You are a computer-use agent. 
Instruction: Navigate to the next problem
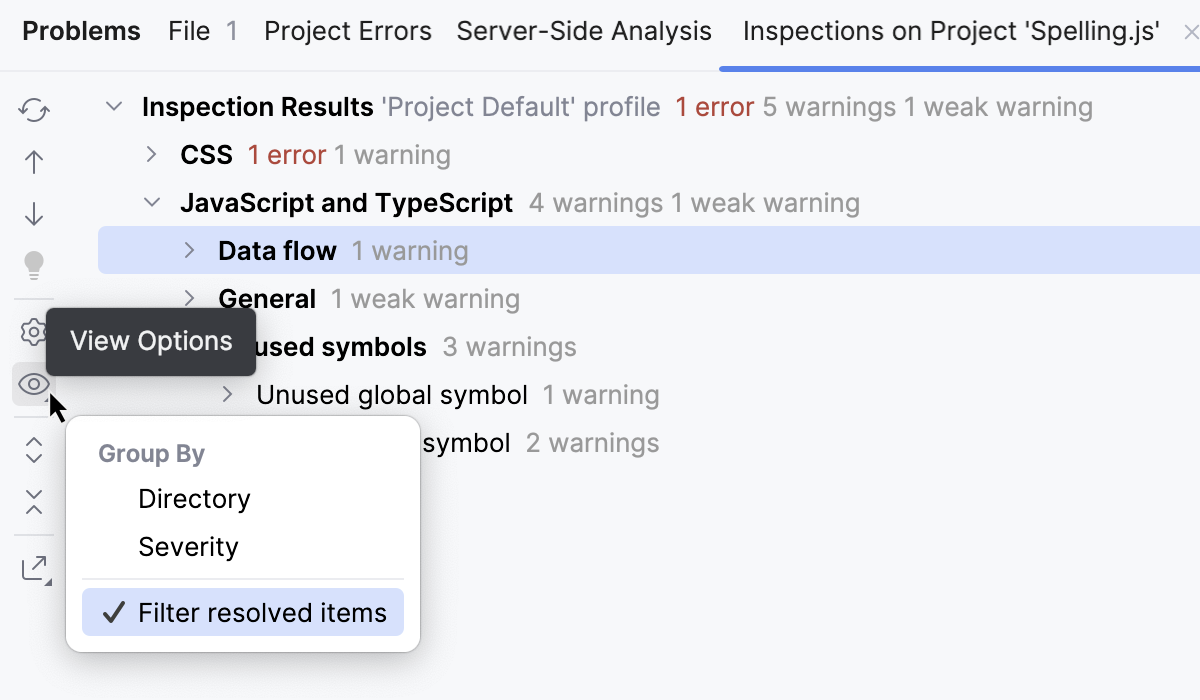coord(33,213)
